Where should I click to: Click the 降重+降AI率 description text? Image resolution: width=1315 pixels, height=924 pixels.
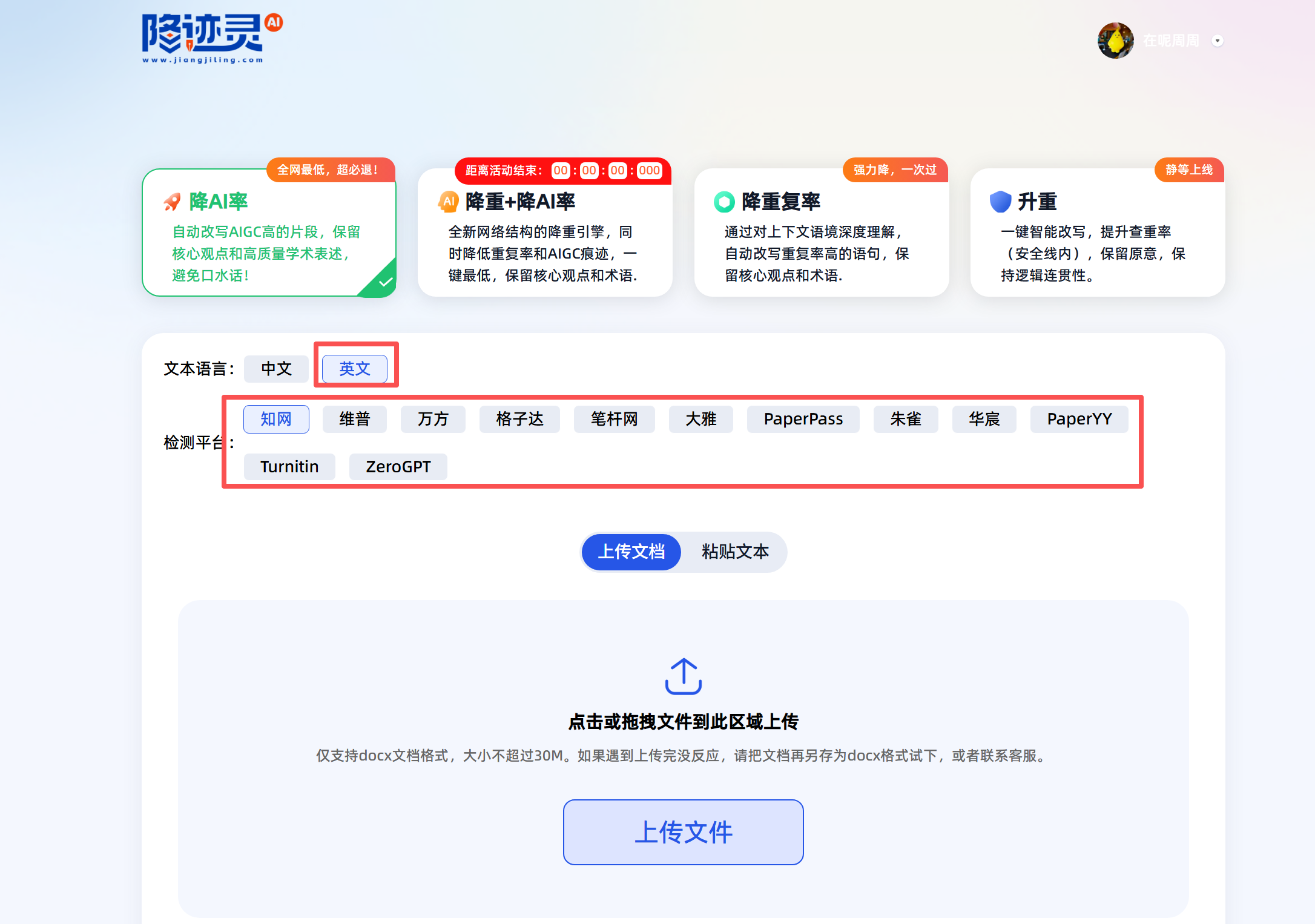point(542,254)
